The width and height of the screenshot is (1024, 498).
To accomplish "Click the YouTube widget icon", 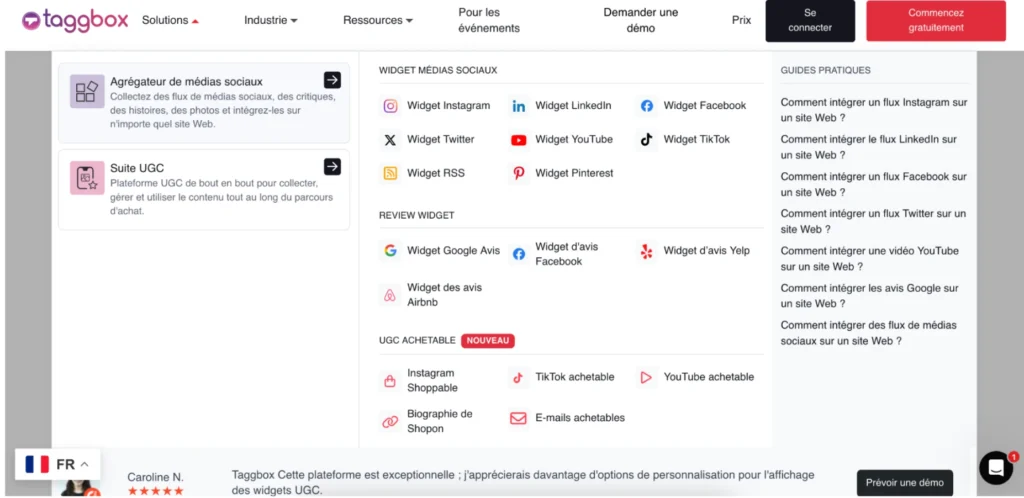I will [519, 140].
